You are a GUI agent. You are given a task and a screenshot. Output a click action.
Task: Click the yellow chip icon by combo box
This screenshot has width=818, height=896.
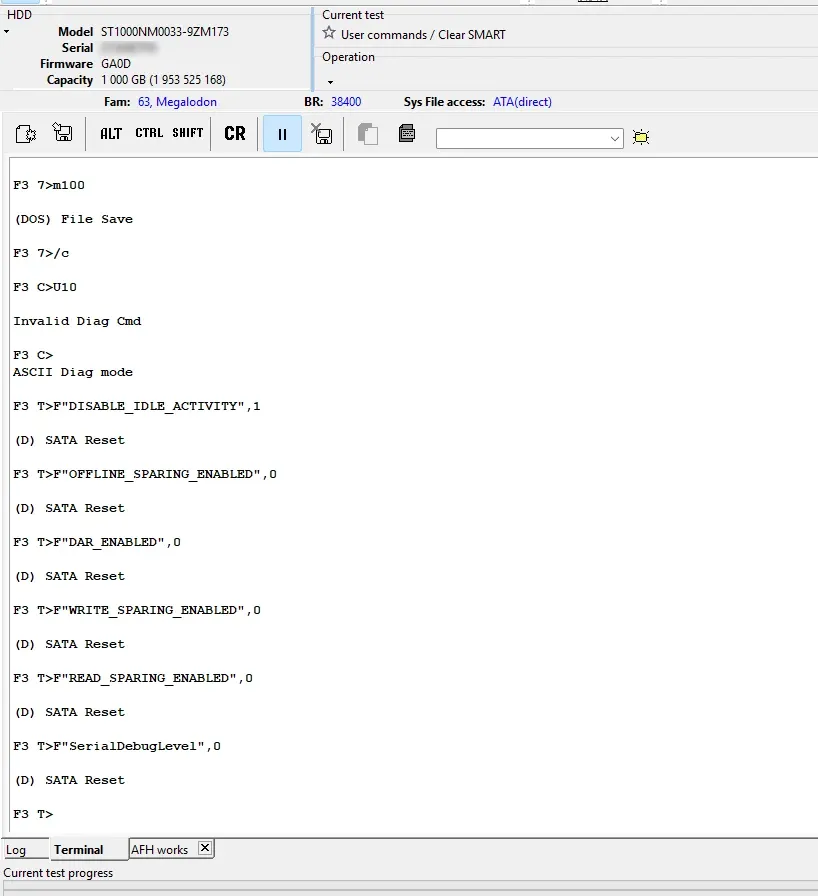click(x=641, y=137)
